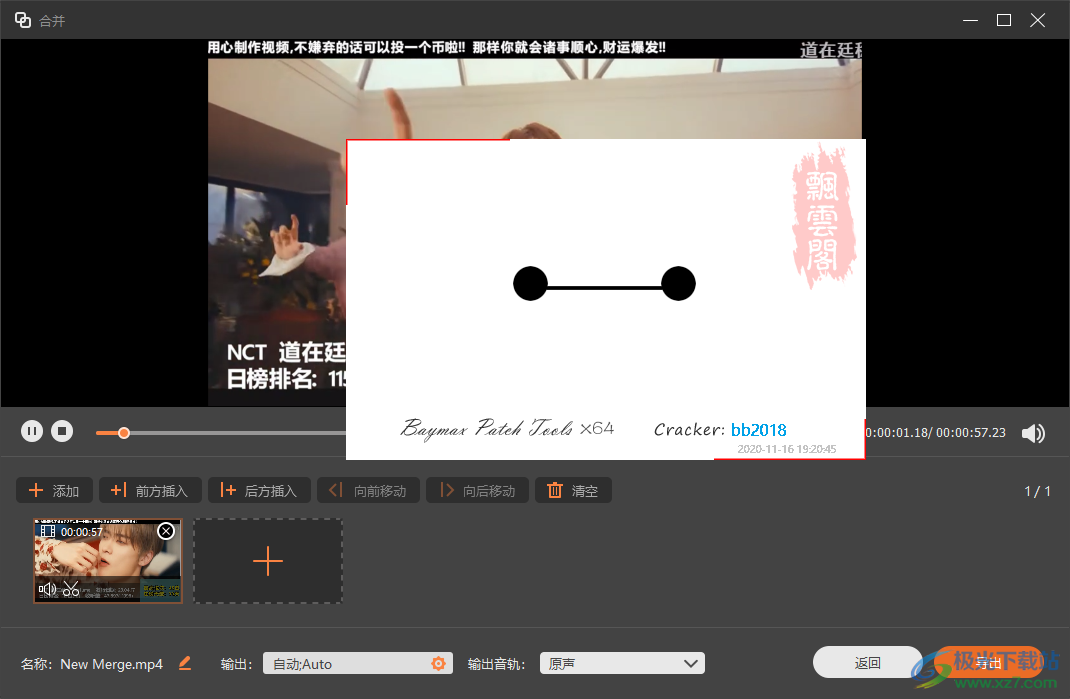Stop the video playback
Screen dimensions: 1070x699
point(62,431)
